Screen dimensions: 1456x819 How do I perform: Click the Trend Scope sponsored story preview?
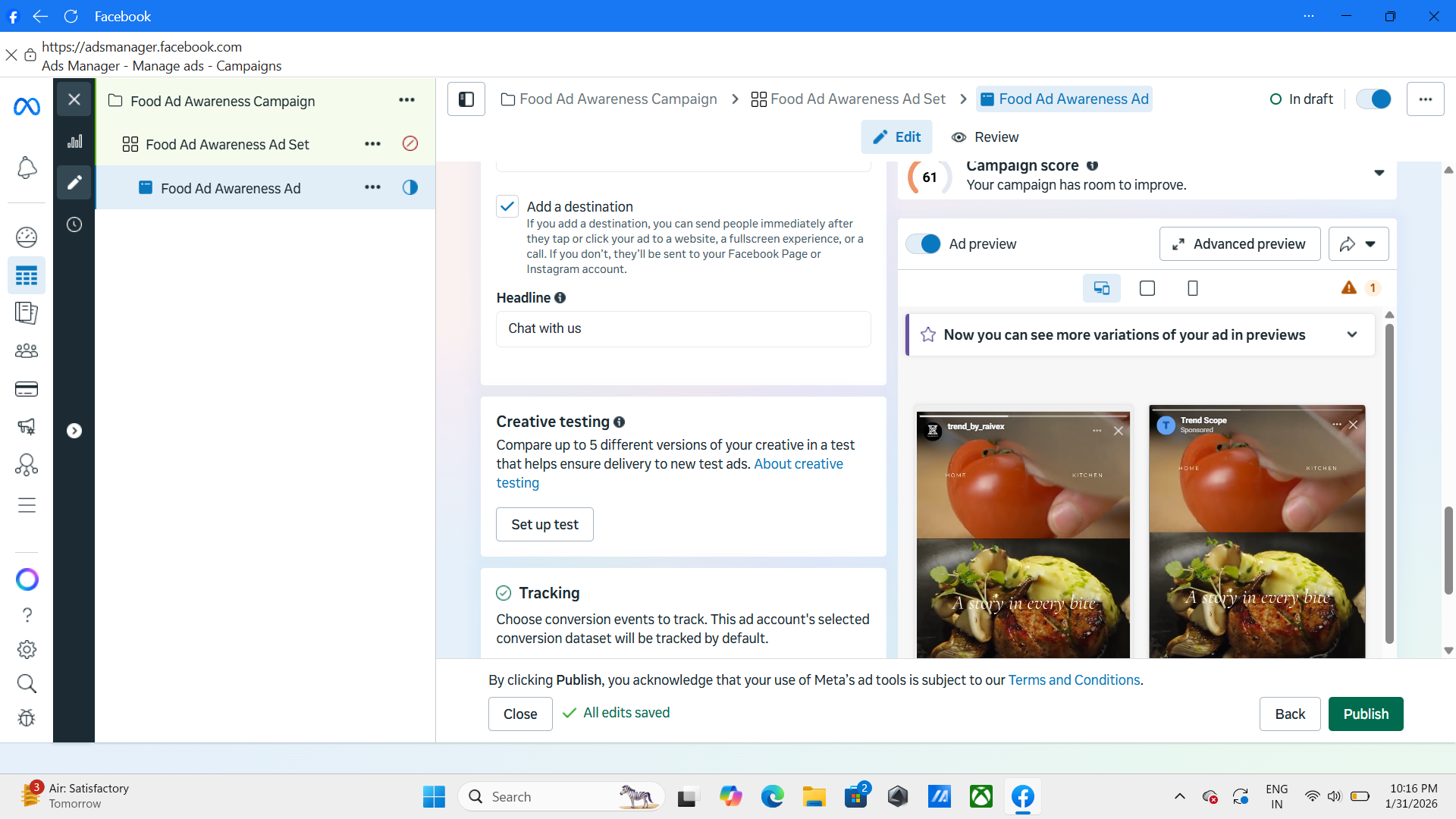coord(1257,531)
